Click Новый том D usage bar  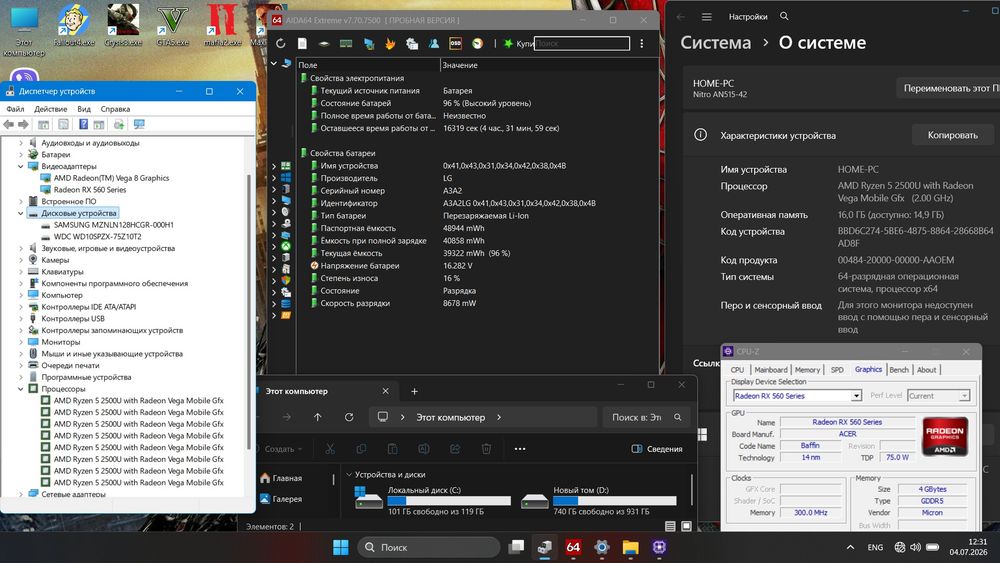click(615, 501)
